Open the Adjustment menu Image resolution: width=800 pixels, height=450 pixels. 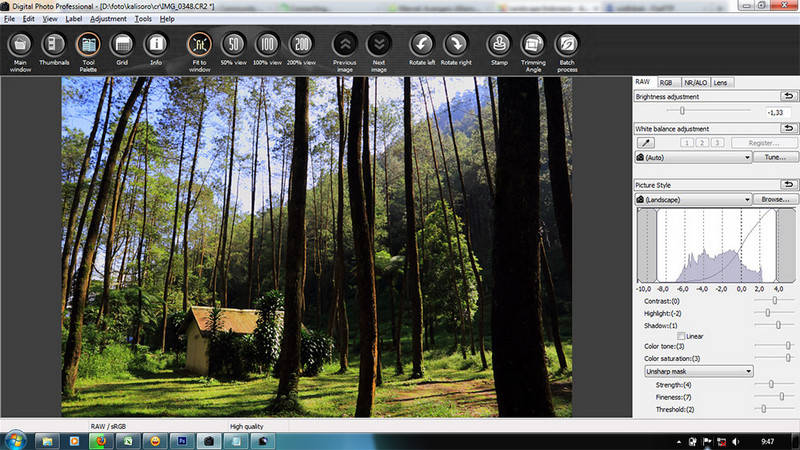(108, 19)
